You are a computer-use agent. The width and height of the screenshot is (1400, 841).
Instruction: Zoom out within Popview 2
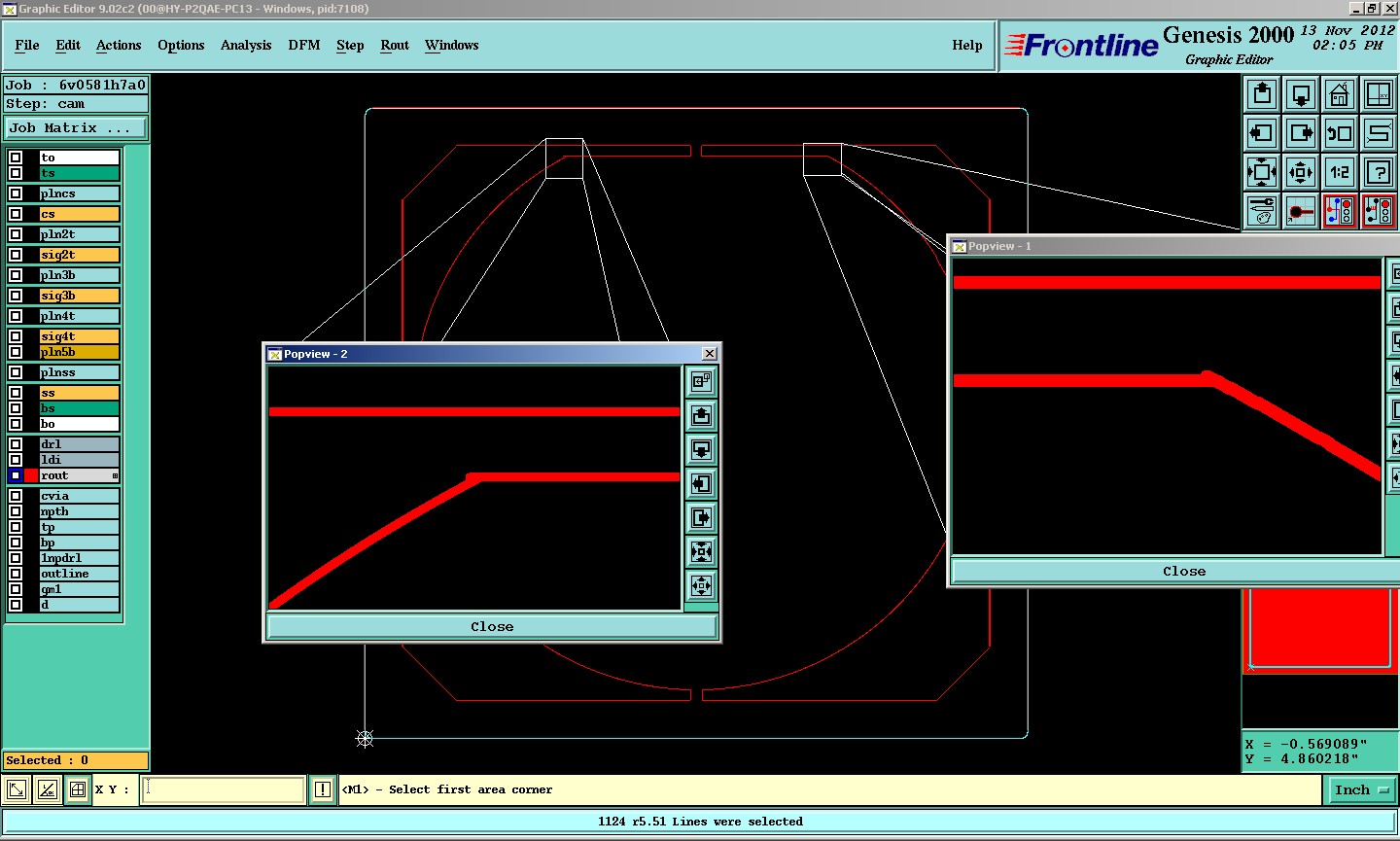(x=701, y=585)
